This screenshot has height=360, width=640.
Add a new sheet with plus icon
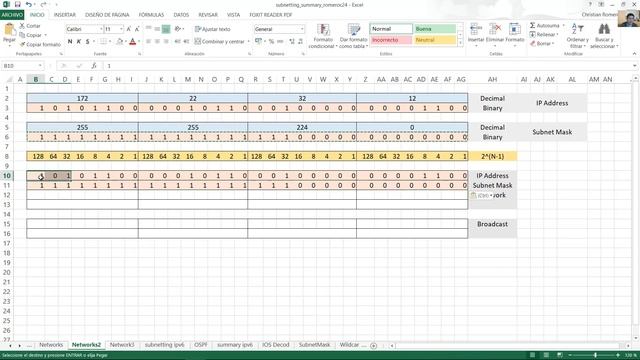click(373, 346)
